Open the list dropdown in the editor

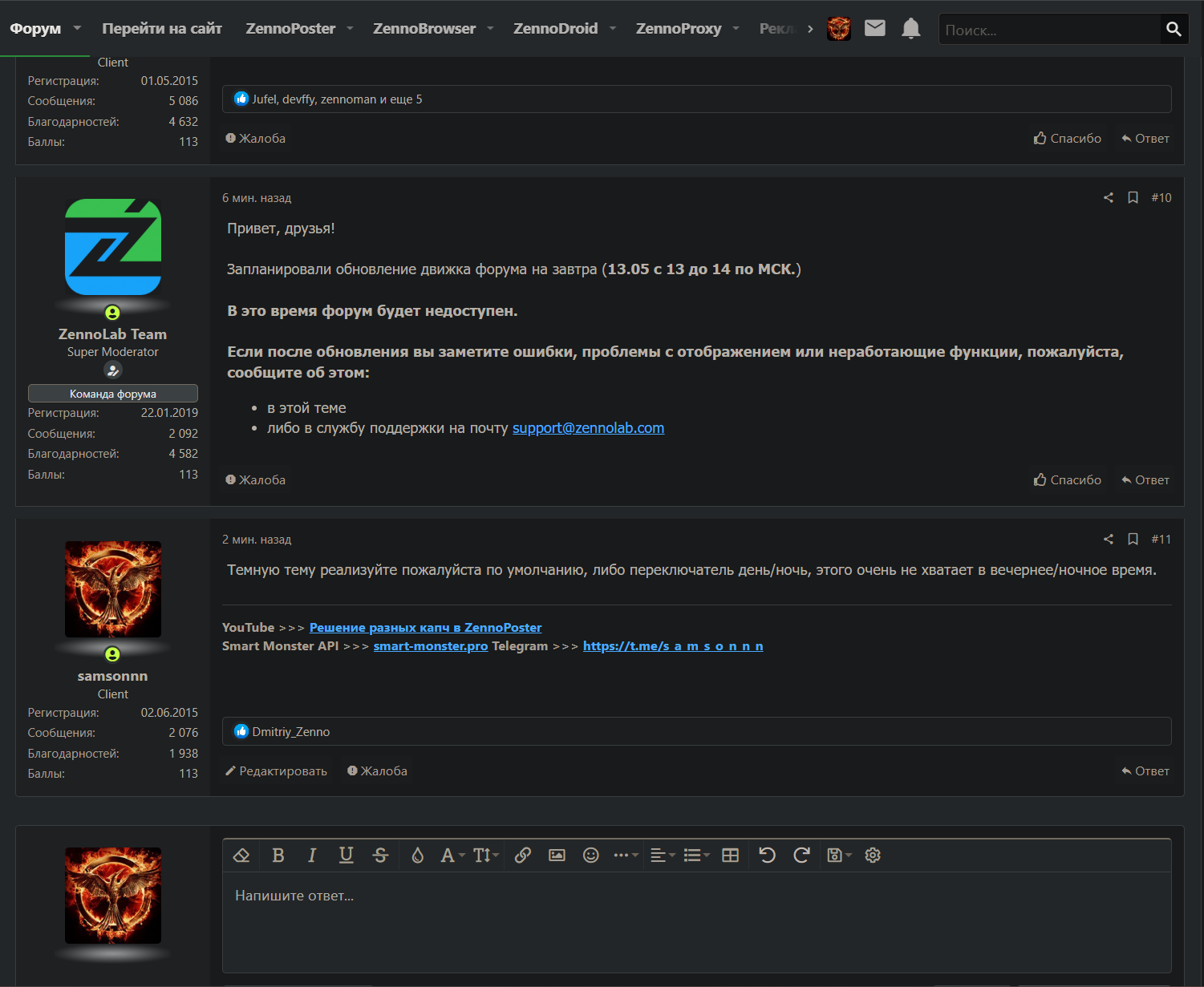click(696, 855)
